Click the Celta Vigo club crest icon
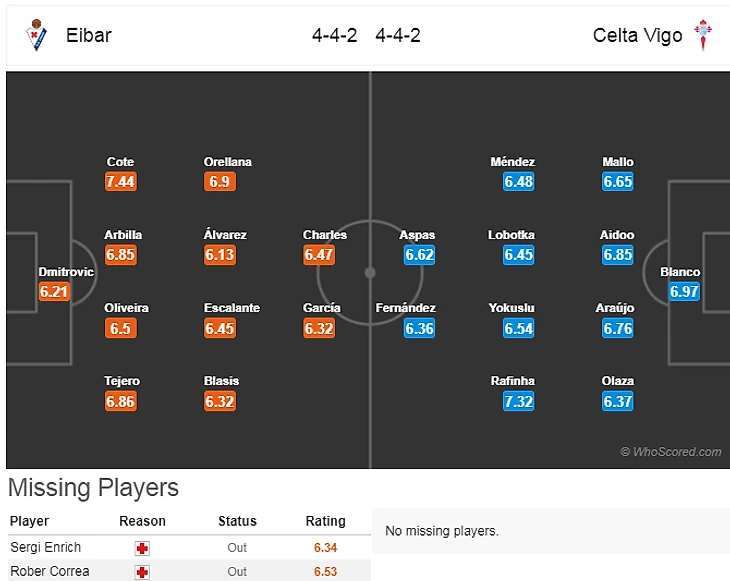Viewport: 730px width, 581px height. (702, 36)
